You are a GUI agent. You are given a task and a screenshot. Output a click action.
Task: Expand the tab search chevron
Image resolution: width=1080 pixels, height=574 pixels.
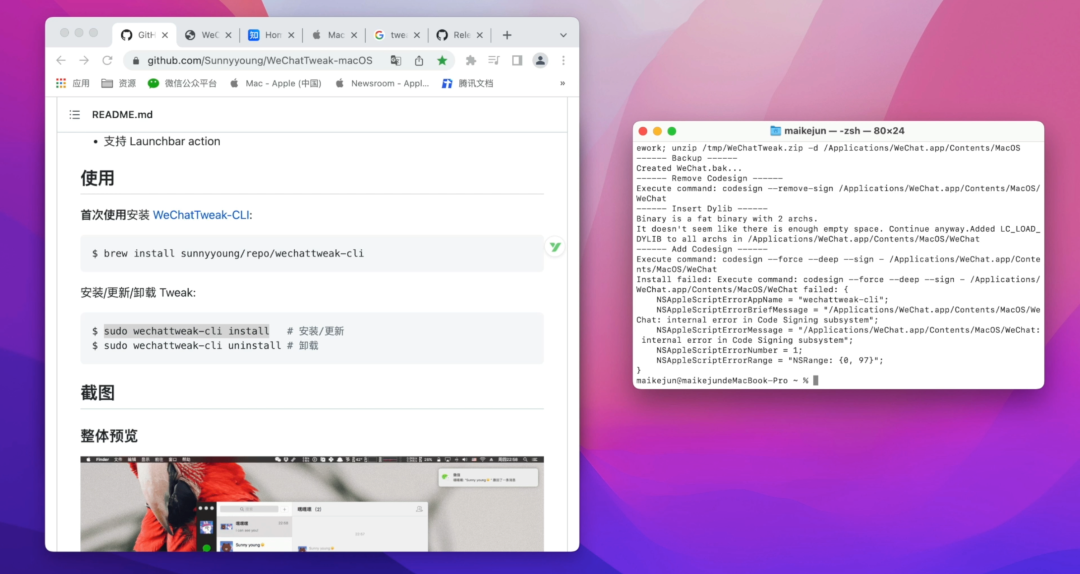pyautogui.click(x=563, y=35)
